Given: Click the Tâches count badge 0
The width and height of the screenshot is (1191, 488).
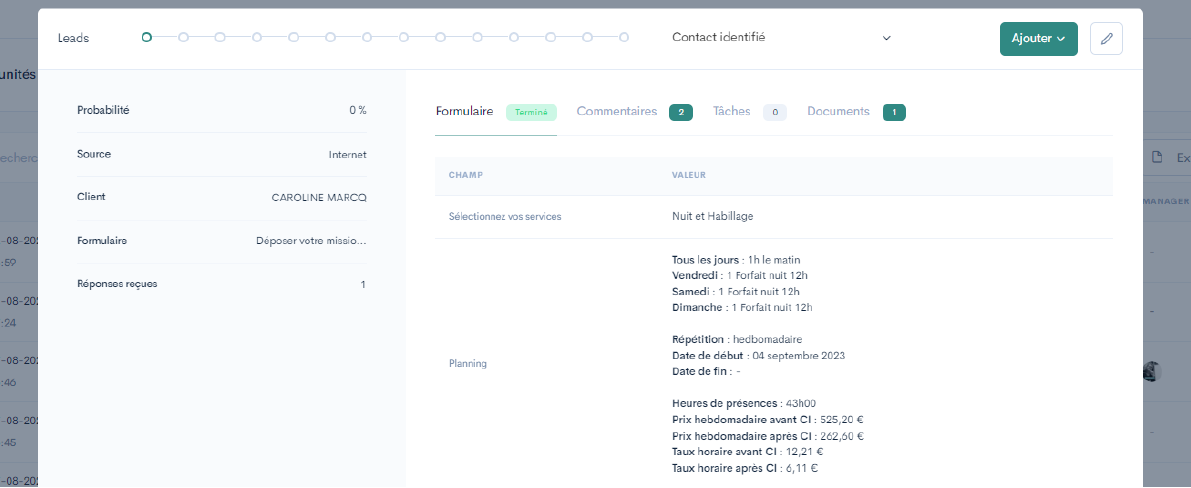Looking at the screenshot, I should point(775,112).
